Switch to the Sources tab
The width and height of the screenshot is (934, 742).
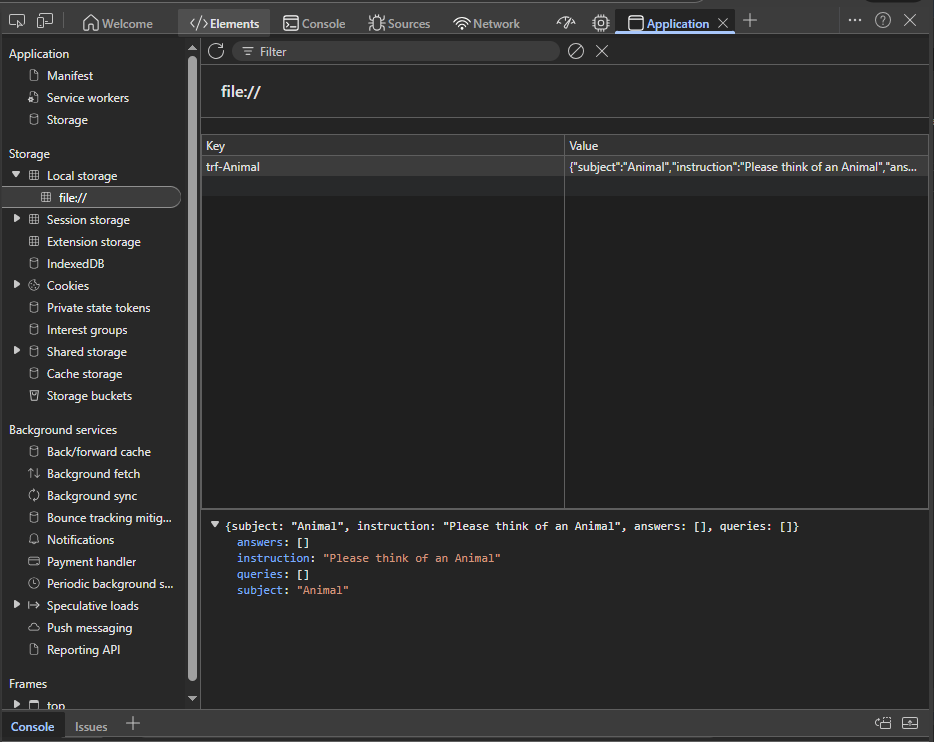tap(399, 23)
